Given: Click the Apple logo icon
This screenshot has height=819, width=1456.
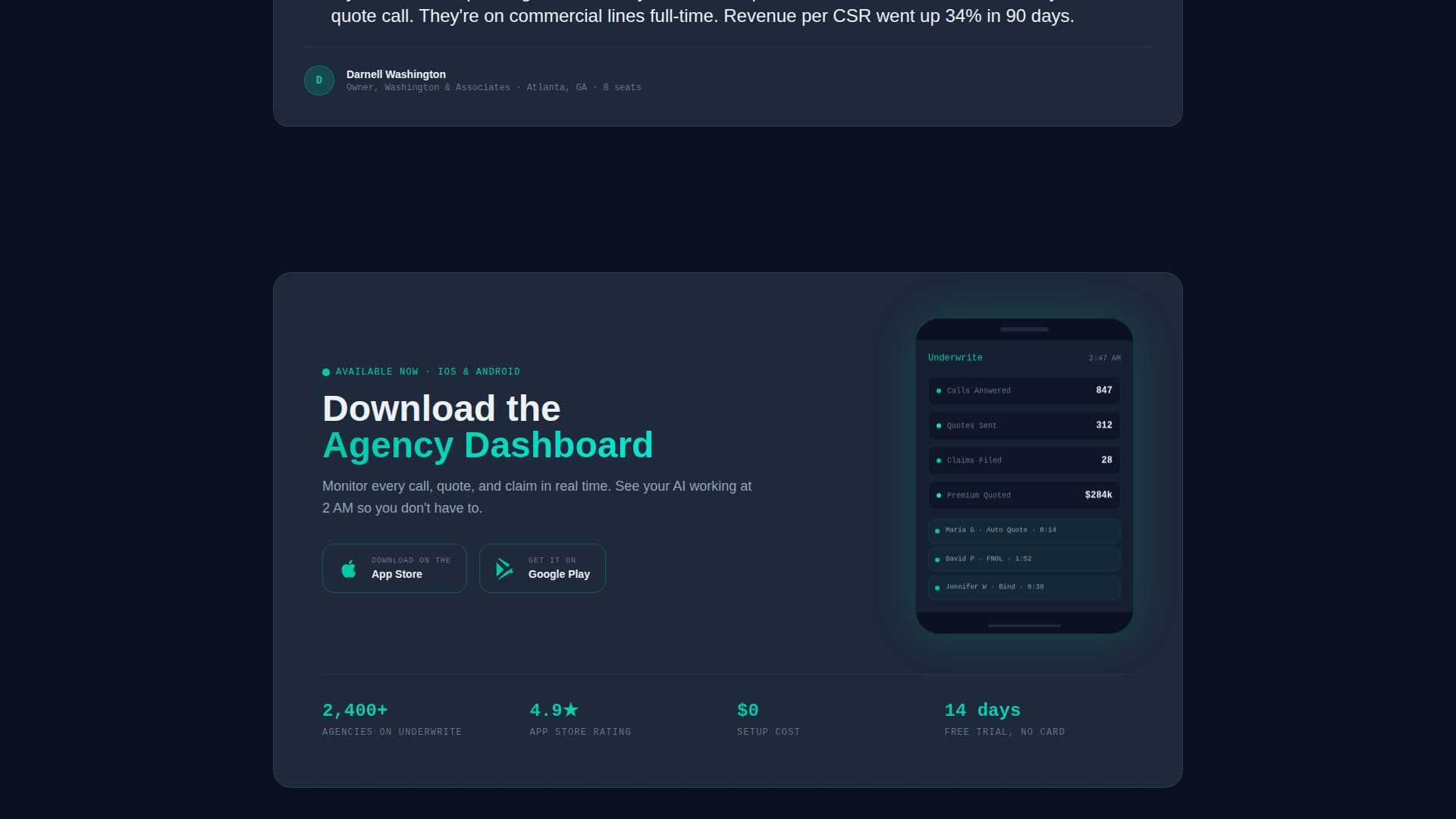Looking at the screenshot, I should pos(349,569).
